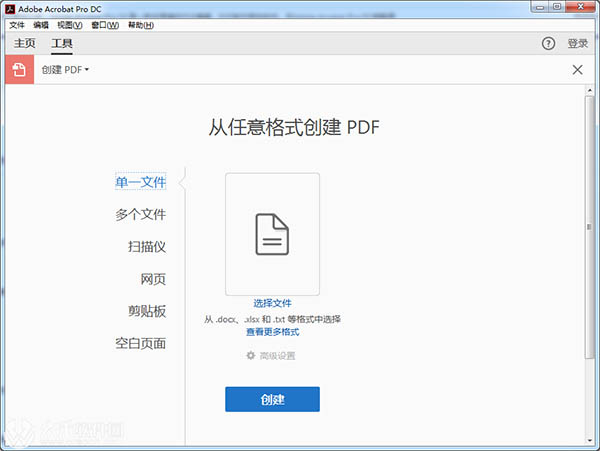Click the vertical scrollbar thumb

point(590,227)
